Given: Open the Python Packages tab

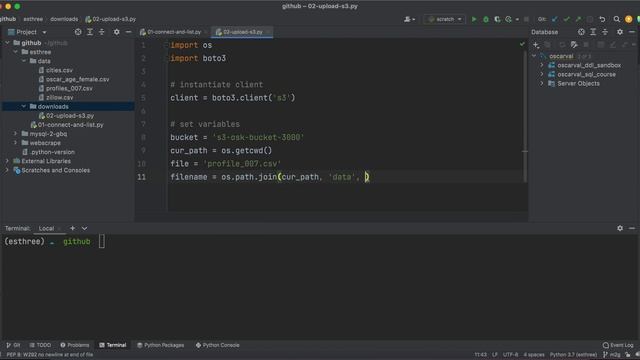Looking at the screenshot, I should coord(160,345).
